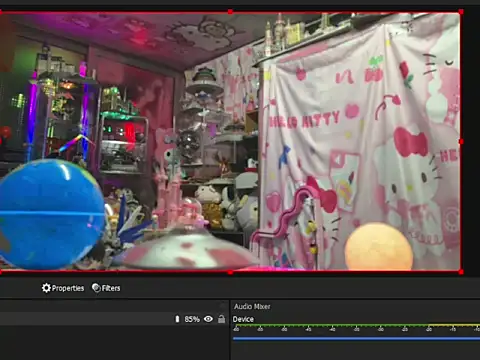Adjust the Device volume slider in Audio Mixer

coord(356,339)
